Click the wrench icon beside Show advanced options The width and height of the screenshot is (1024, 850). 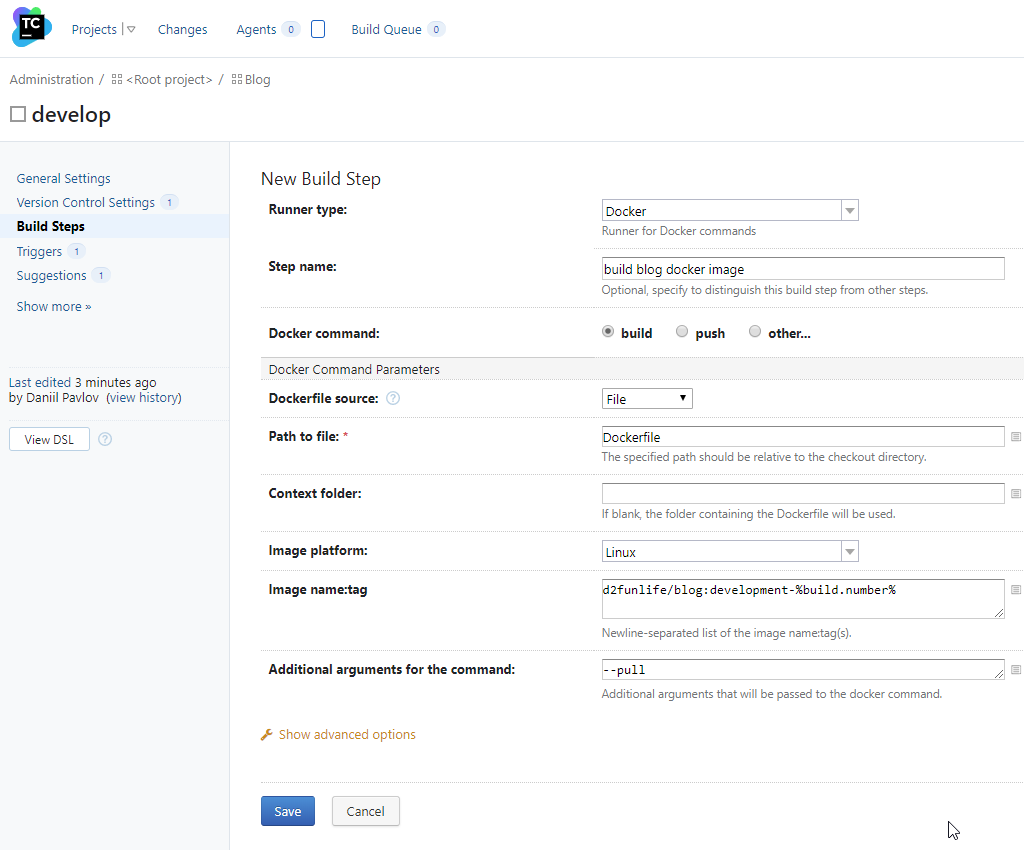267,734
